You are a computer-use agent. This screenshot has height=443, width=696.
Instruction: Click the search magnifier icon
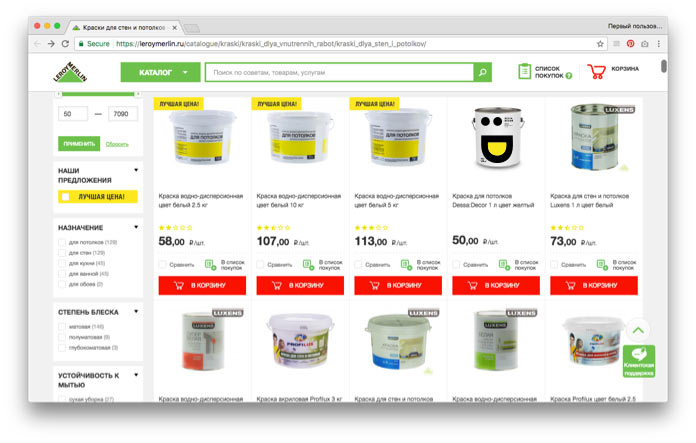pos(482,72)
